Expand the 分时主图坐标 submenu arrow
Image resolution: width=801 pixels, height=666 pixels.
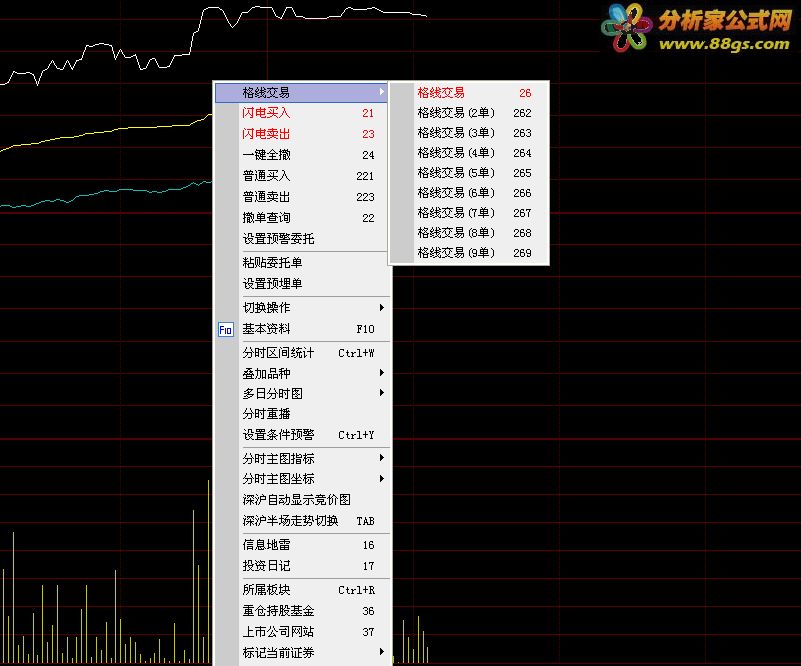click(x=382, y=479)
